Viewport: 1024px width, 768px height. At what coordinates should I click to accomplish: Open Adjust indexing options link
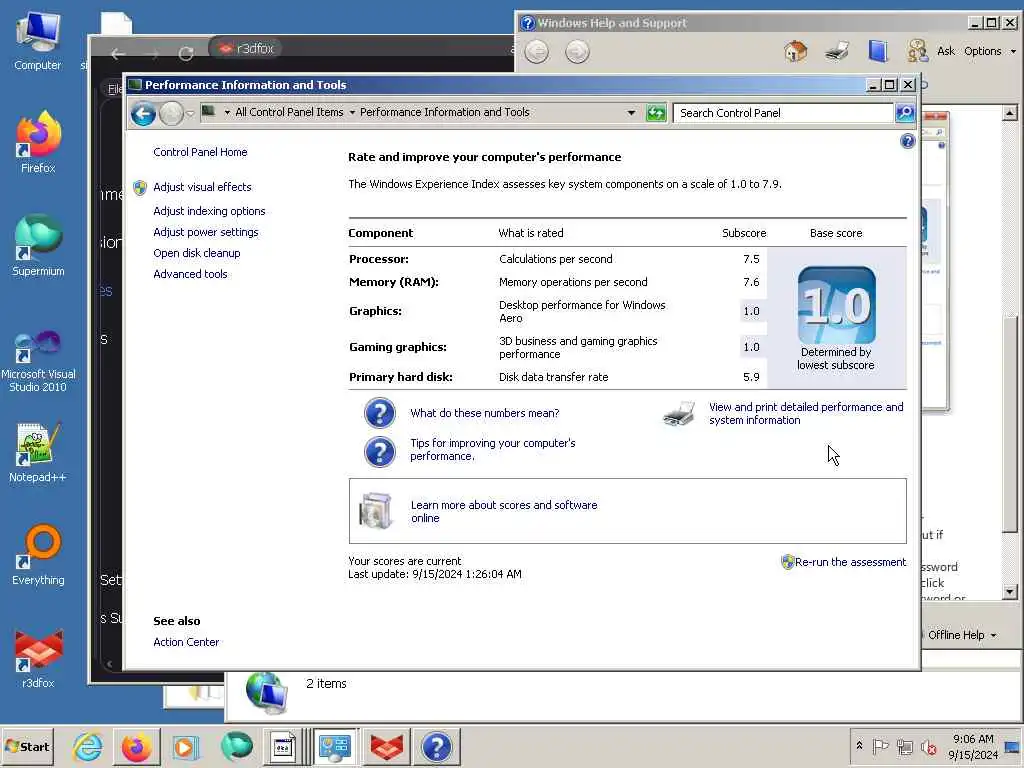(x=209, y=211)
